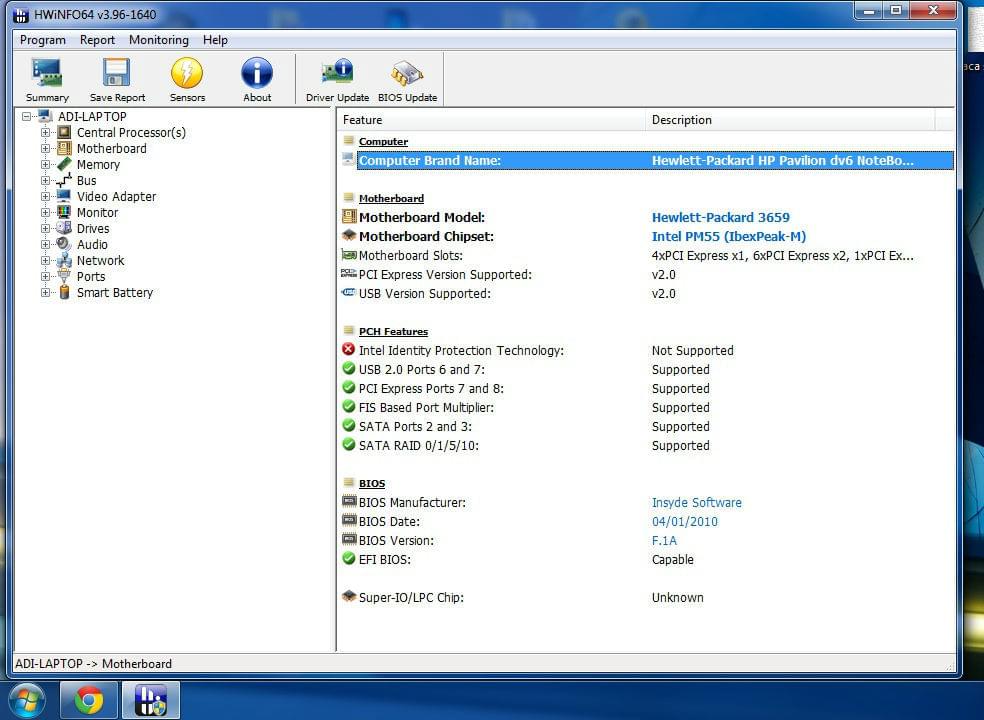Click the Audio speaker icon in the tree
This screenshot has width=984, height=720.
tap(64, 244)
